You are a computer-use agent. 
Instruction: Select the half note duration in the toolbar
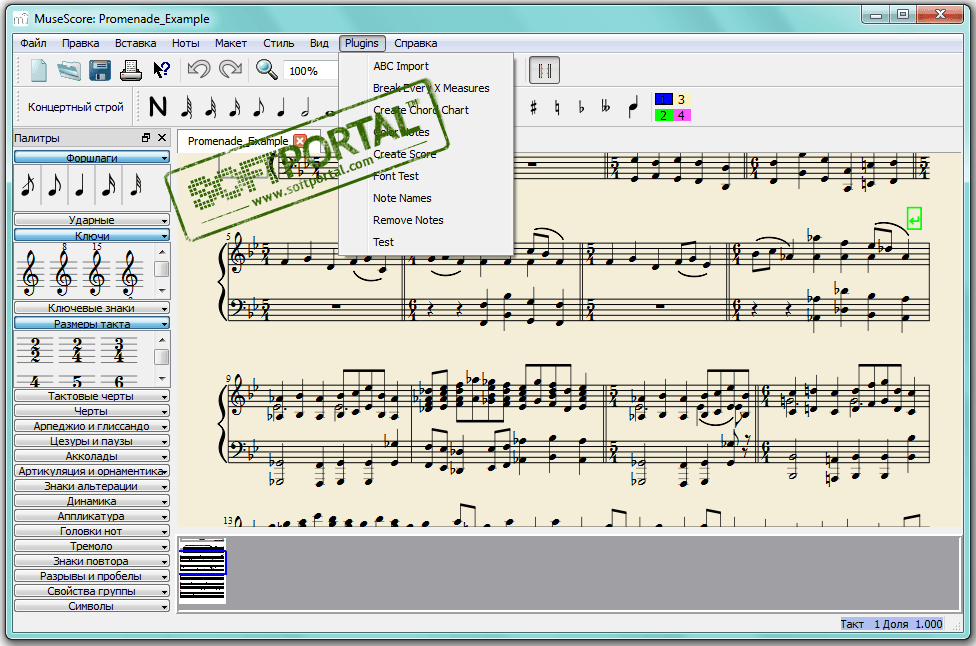coord(304,108)
